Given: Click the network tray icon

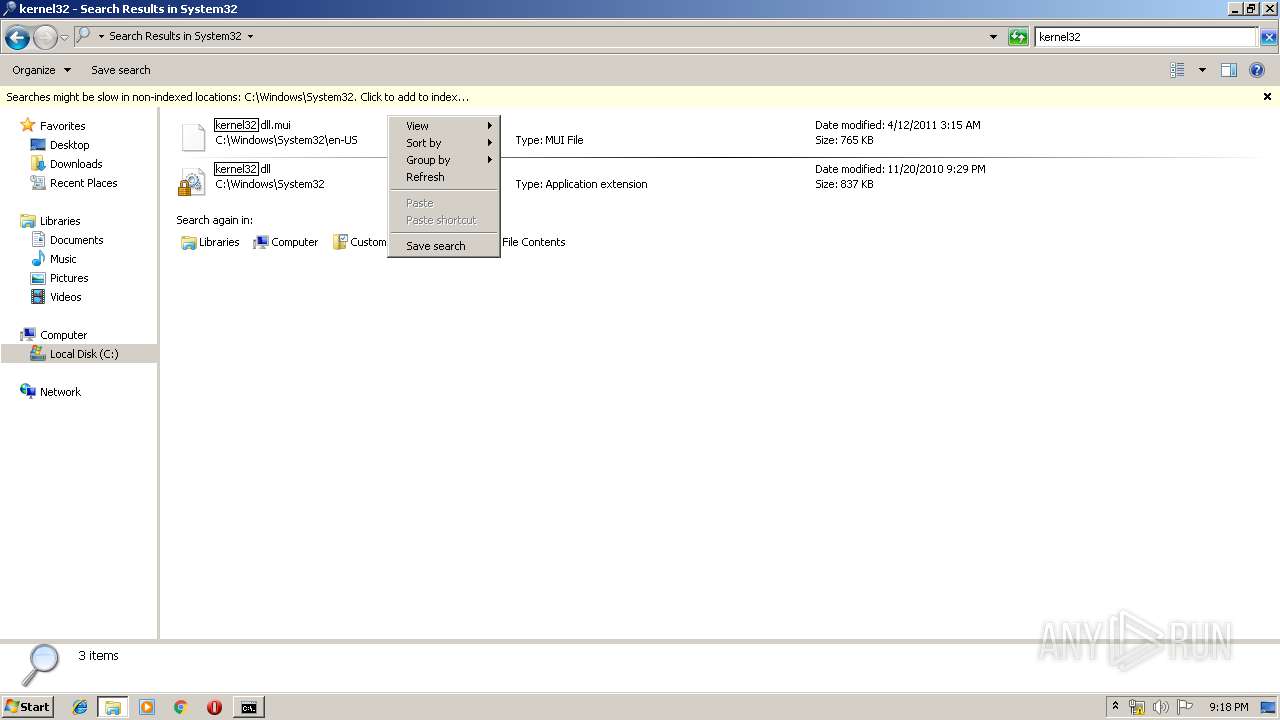Looking at the screenshot, I should pyautogui.click(x=1137, y=707).
